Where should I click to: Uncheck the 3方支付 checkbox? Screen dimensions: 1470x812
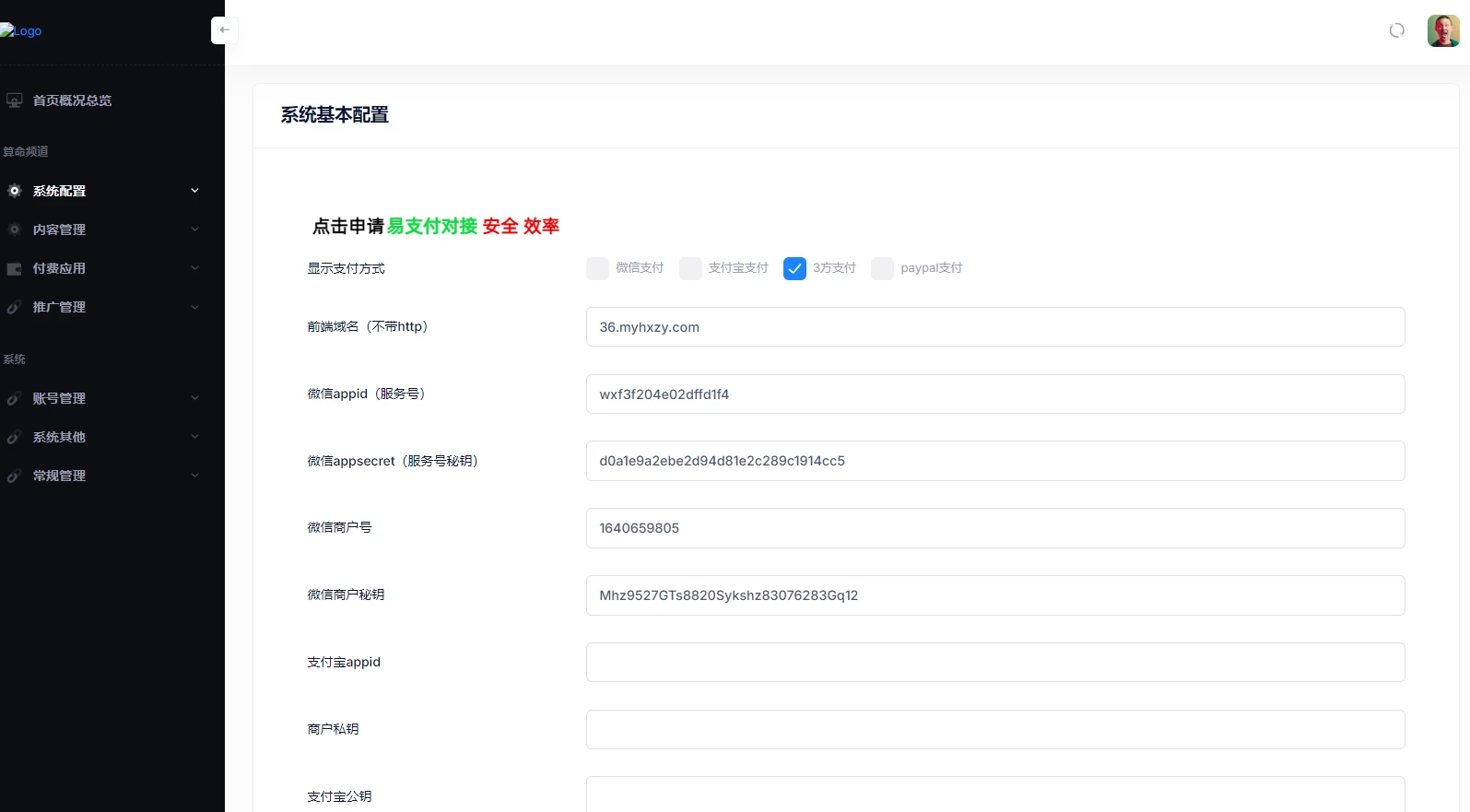click(x=794, y=268)
